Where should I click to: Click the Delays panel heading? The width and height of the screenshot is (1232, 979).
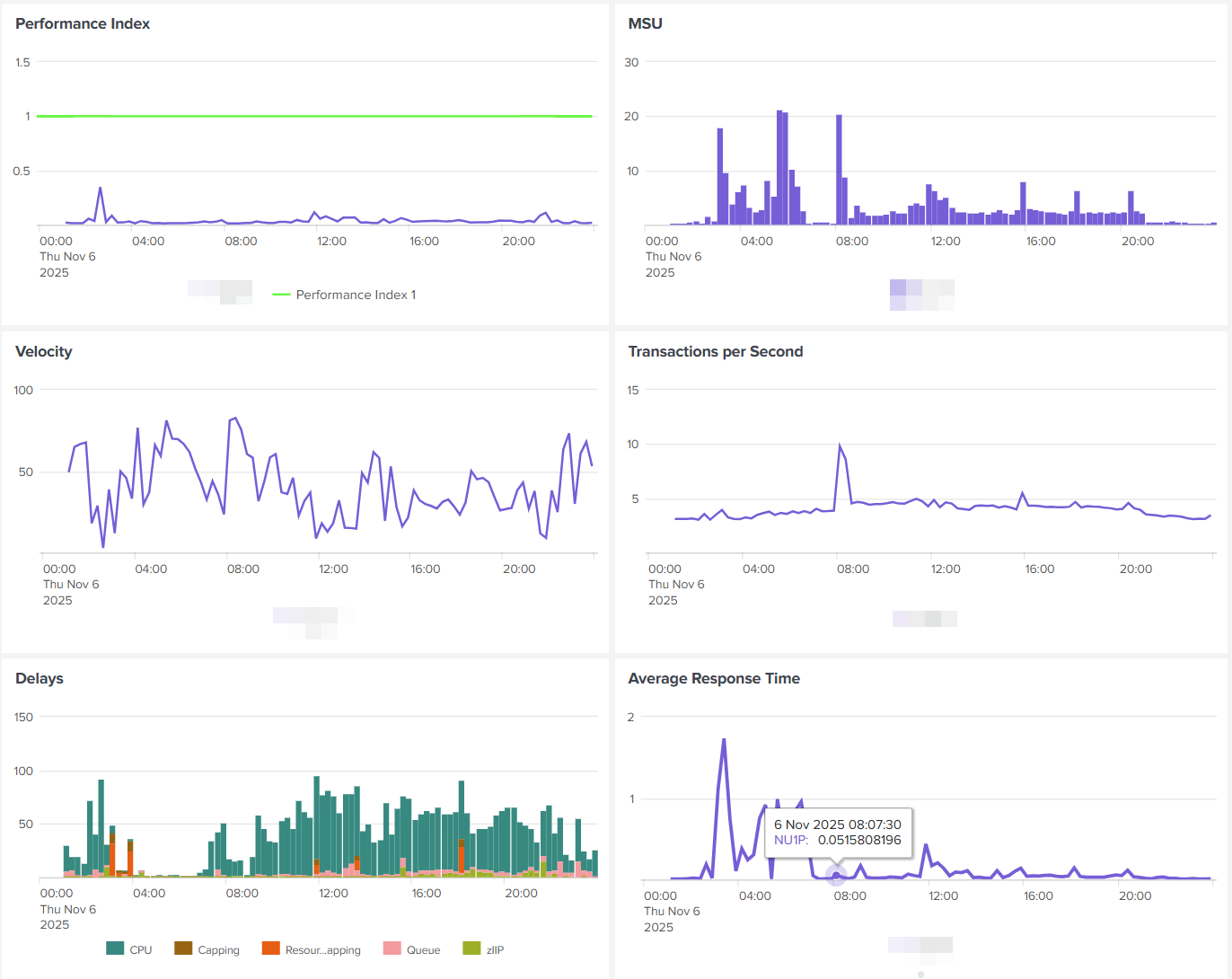[40, 679]
